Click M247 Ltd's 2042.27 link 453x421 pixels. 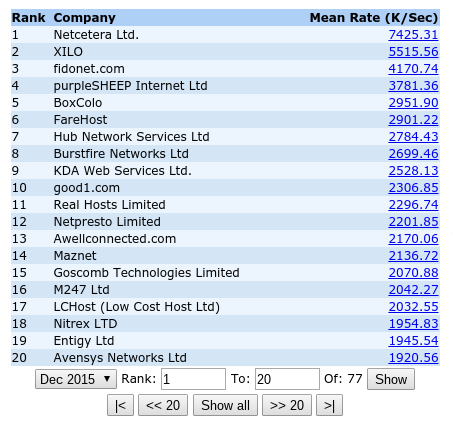coord(413,290)
